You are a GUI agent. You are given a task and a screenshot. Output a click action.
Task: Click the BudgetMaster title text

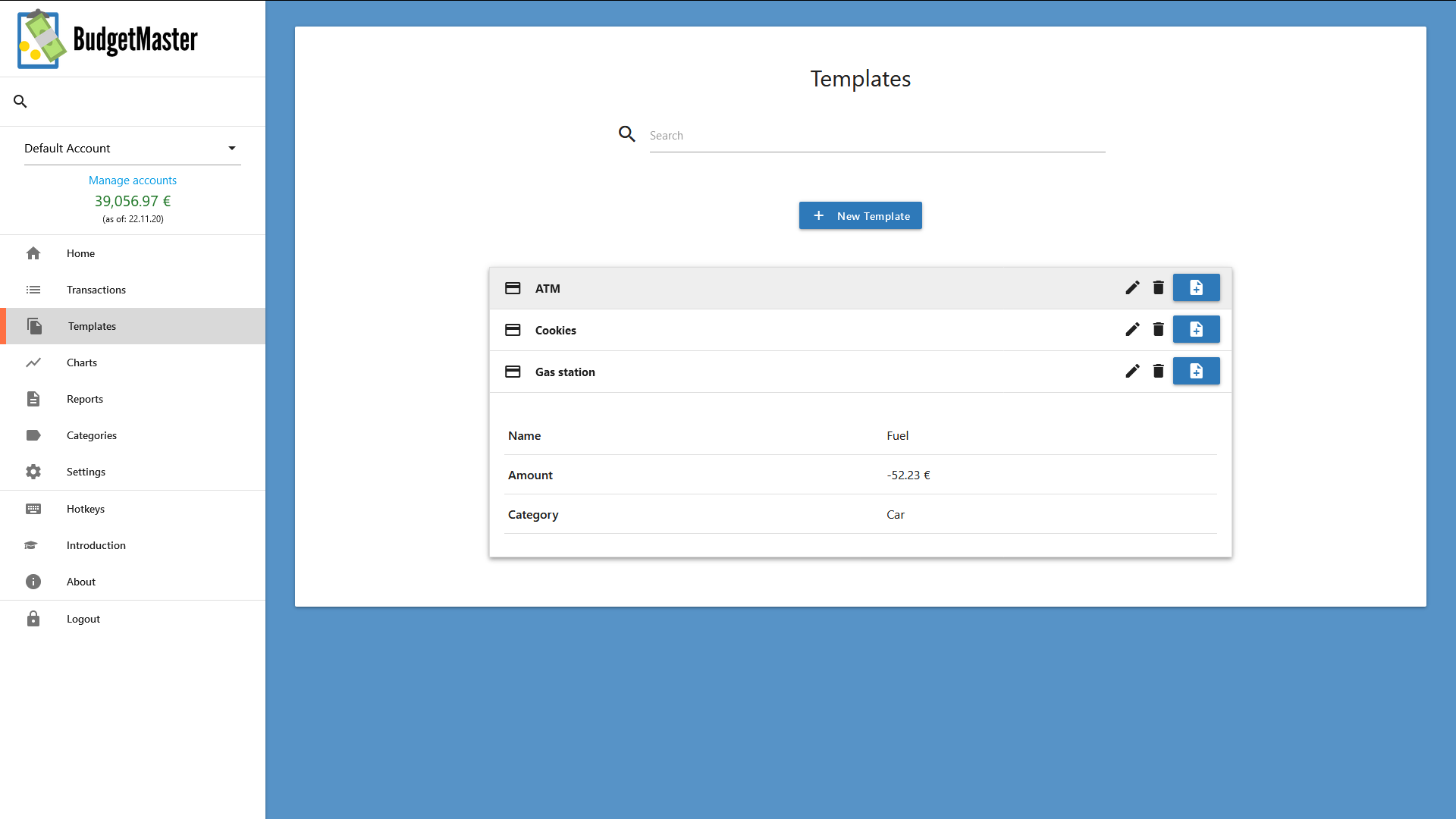click(136, 40)
